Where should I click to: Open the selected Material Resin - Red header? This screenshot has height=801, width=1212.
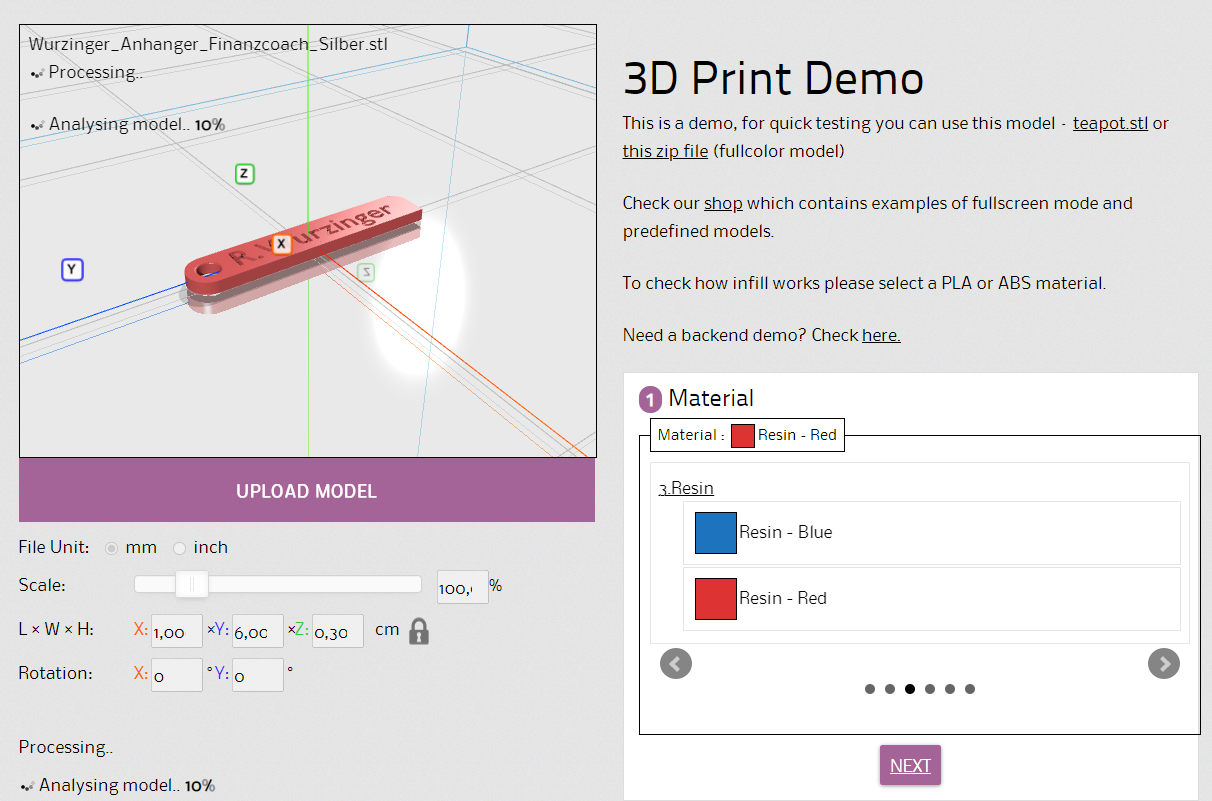747,435
